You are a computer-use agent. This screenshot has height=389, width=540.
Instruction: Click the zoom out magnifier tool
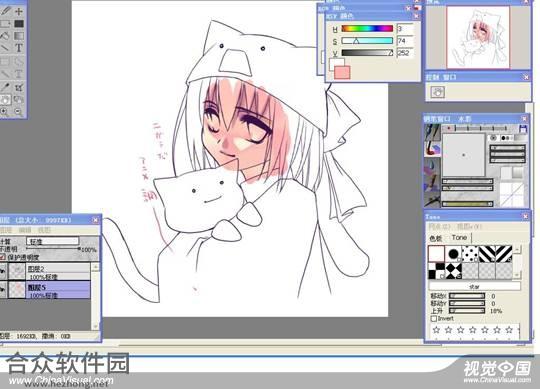tap(19, 112)
